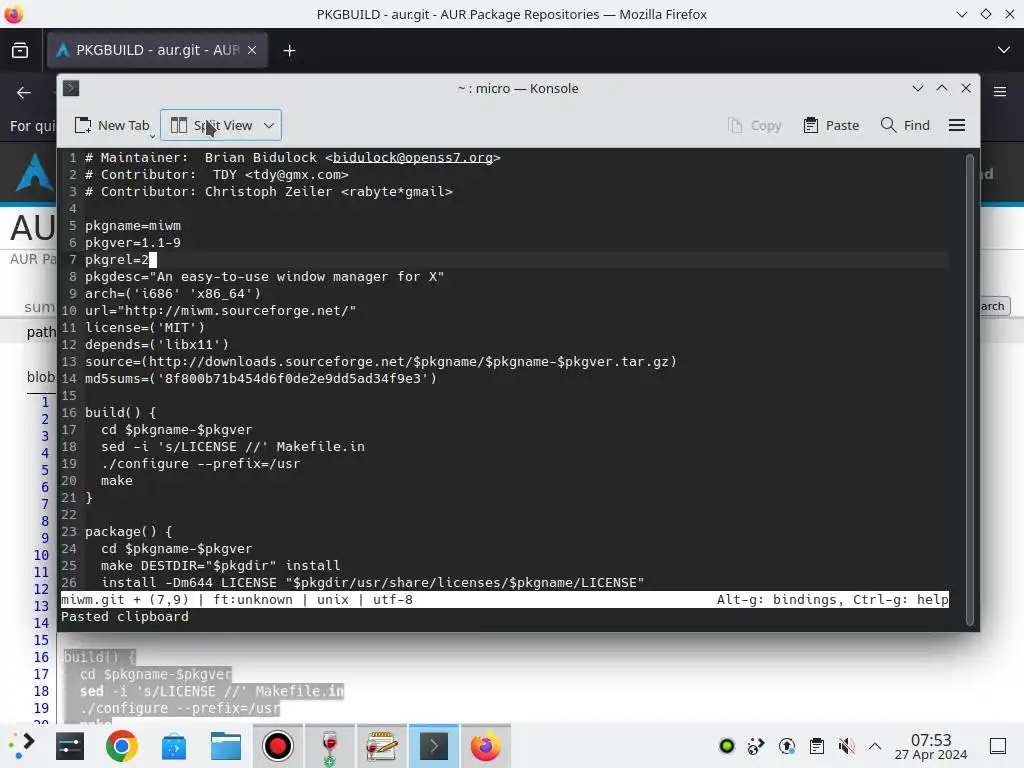Screen dimensions: 1024x768
Task: Click the Arch Linux logo on AUR page
Action: click(34, 172)
